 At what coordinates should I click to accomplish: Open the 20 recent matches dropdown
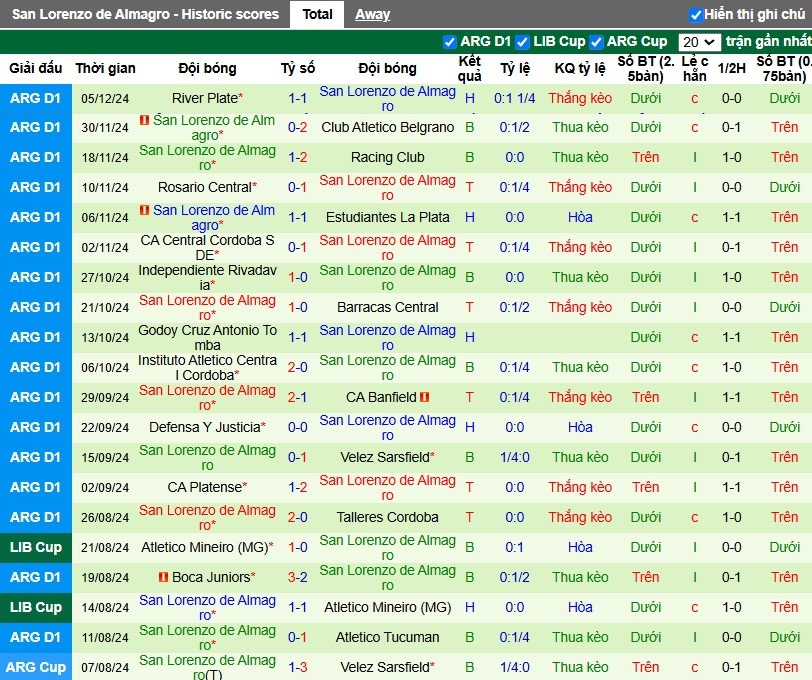pyautogui.click(x=699, y=42)
